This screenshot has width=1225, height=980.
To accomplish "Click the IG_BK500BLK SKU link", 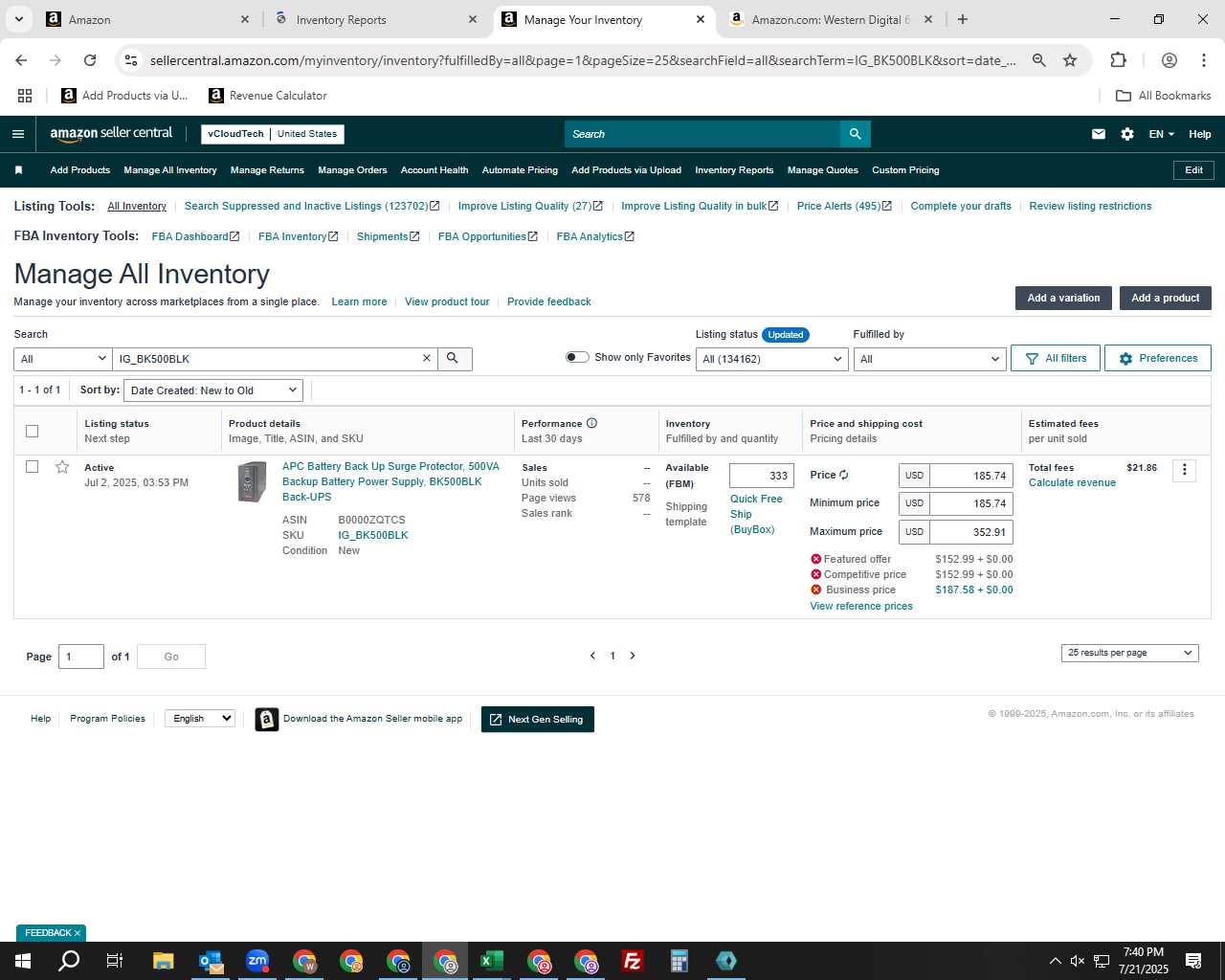I will pos(373,535).
